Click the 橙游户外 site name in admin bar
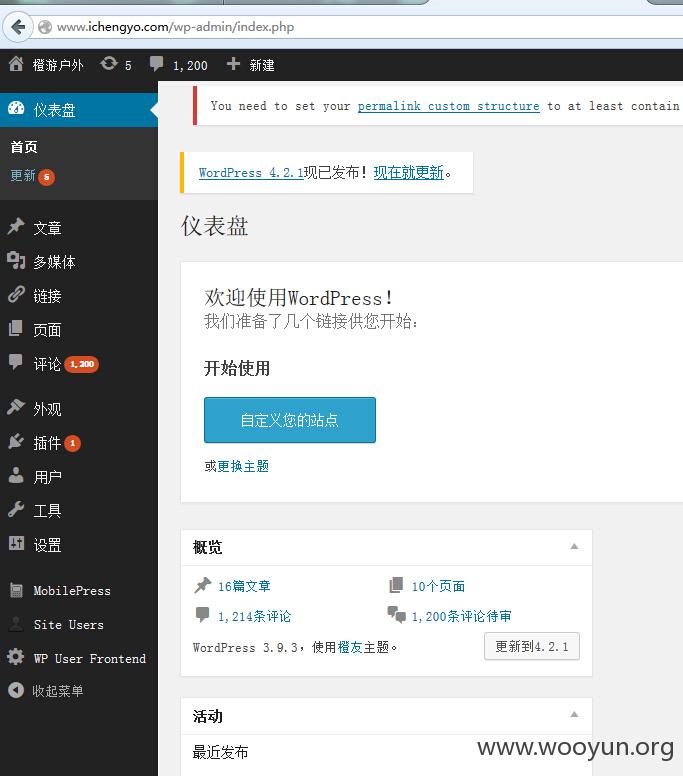 pos(58,65)
